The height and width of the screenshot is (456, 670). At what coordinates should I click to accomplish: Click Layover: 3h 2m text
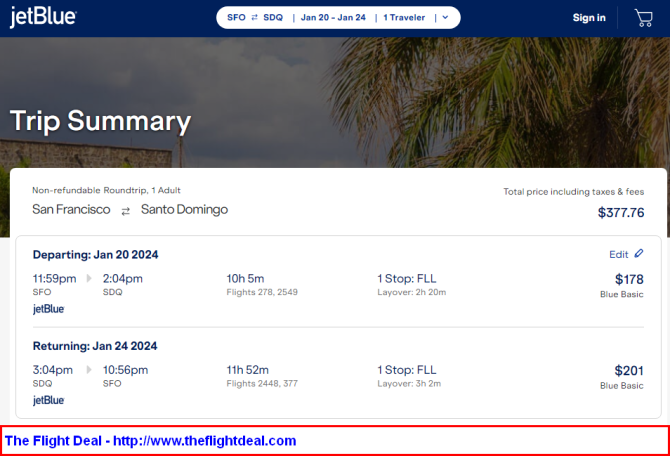tap(409, 384)
